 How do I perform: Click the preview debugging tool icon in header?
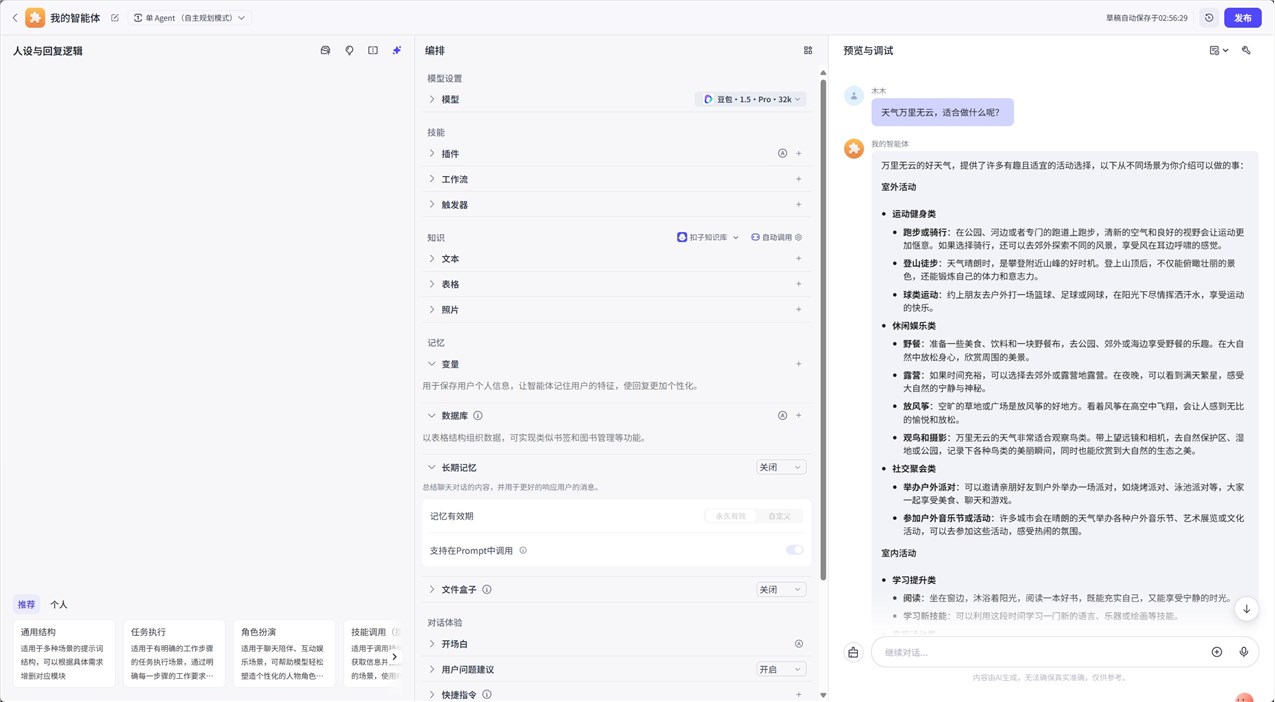[x=1246, y=50]
